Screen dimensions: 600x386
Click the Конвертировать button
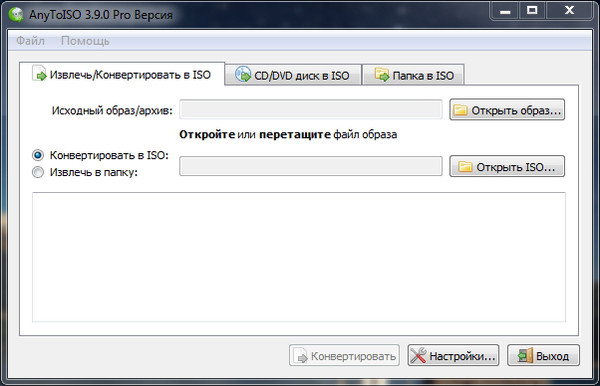click(x=344, y=355)
